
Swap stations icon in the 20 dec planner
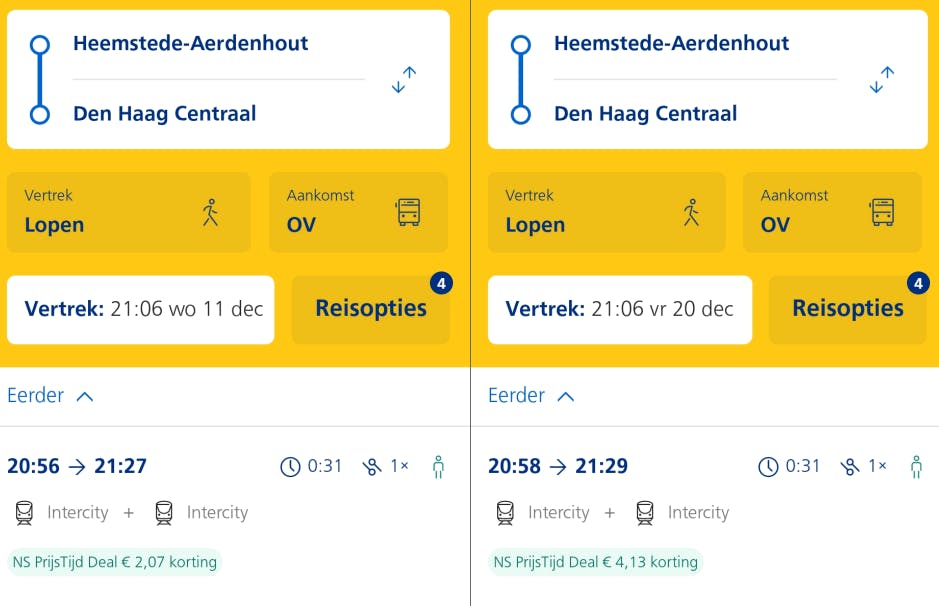tap(881, 80)
